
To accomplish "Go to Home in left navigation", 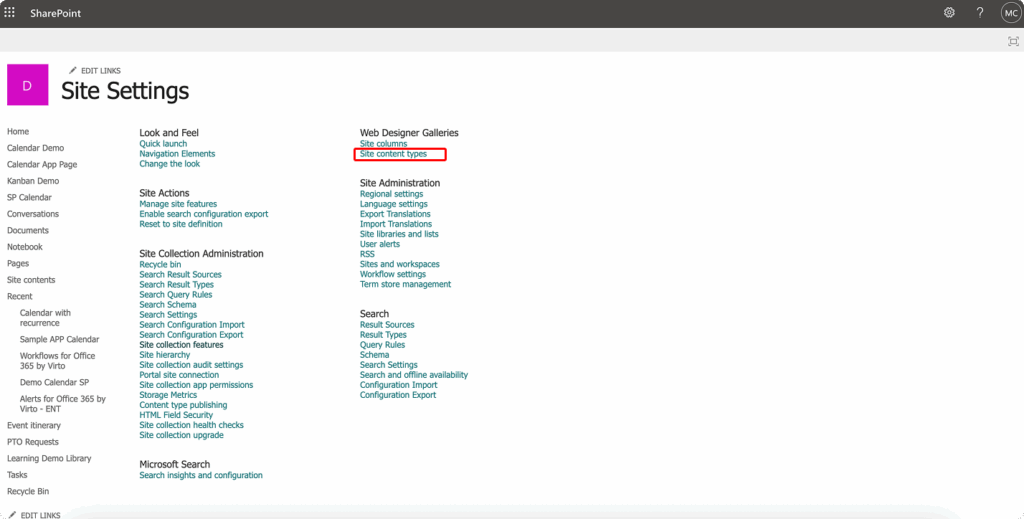I will [x=18, y=132].
